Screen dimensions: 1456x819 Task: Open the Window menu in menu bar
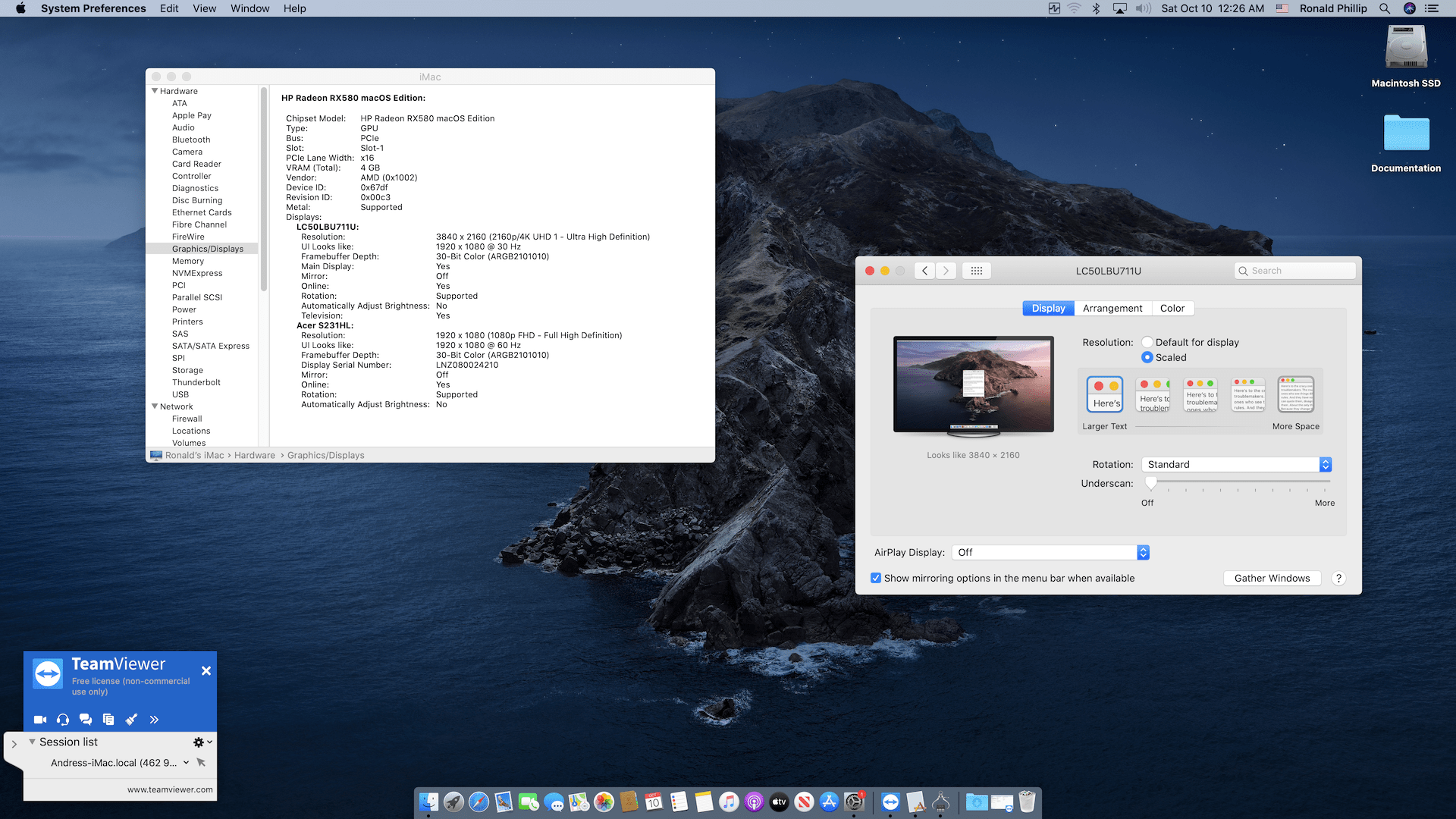pyautogui.click(x=249, y=8)
